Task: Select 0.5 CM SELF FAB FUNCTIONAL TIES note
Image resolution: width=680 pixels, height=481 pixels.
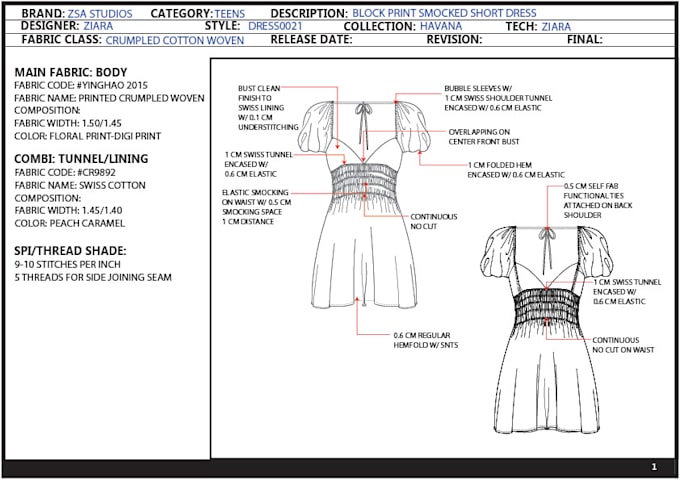Action: pyautogui.click(x=598, y=200)
